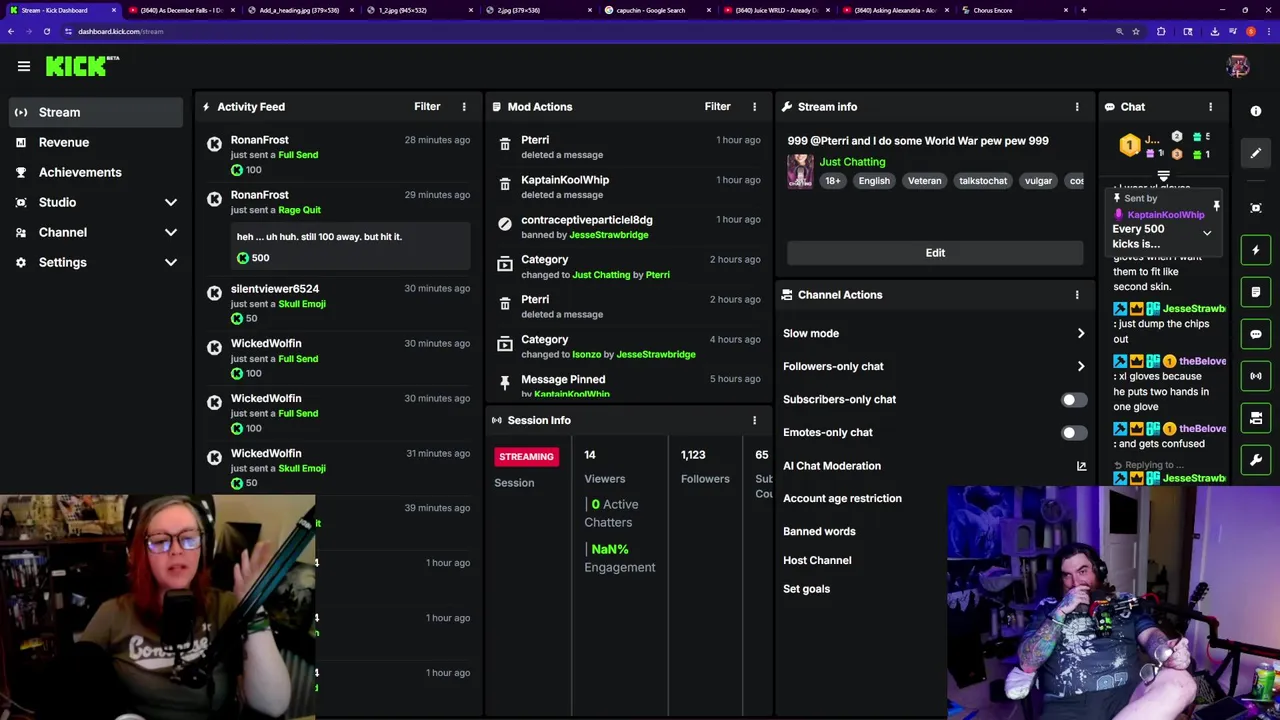Open Mod Actions three-dot options
The width and height of the screenshot is (1280, 720).
[x=755, y=106]
